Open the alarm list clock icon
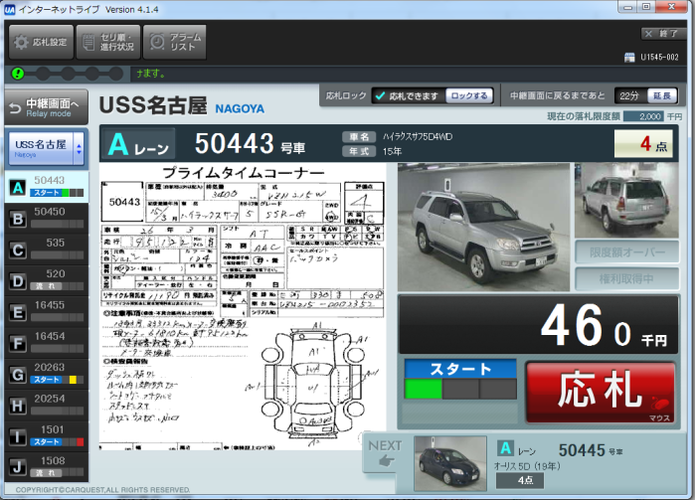This screenshot has width=695, height=500. (157, 42)
